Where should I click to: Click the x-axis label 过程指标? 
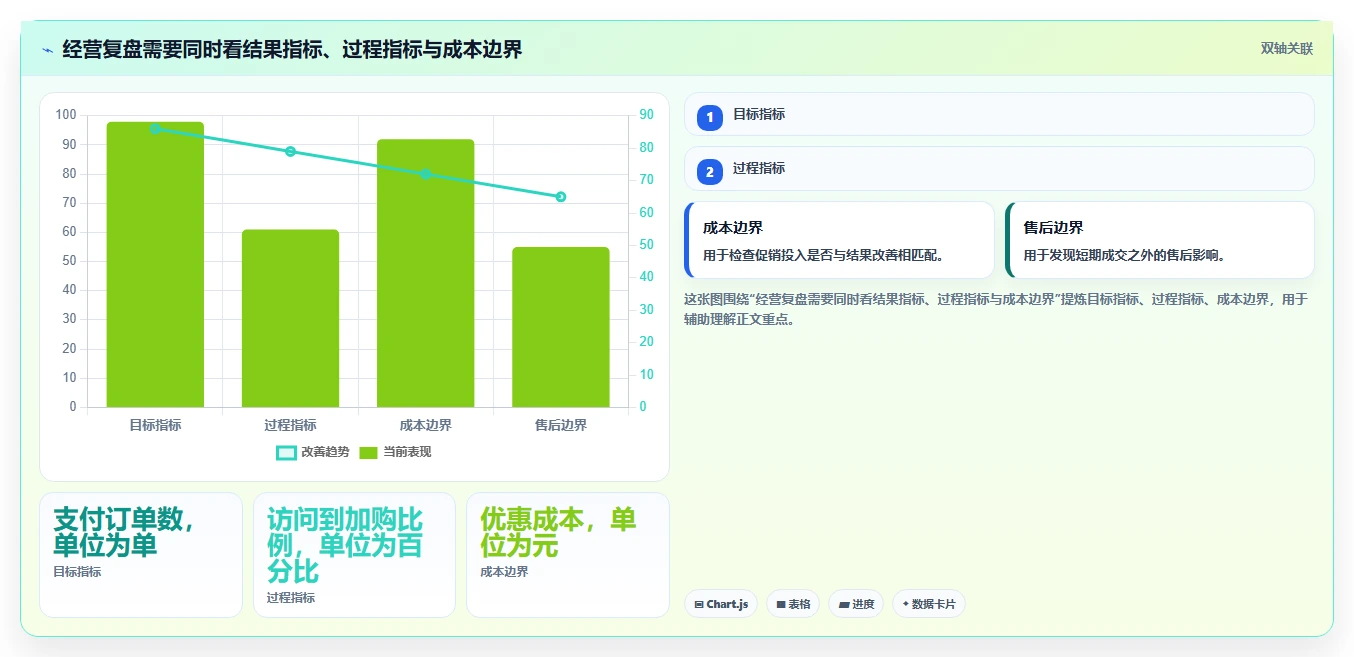coord(290,425)
